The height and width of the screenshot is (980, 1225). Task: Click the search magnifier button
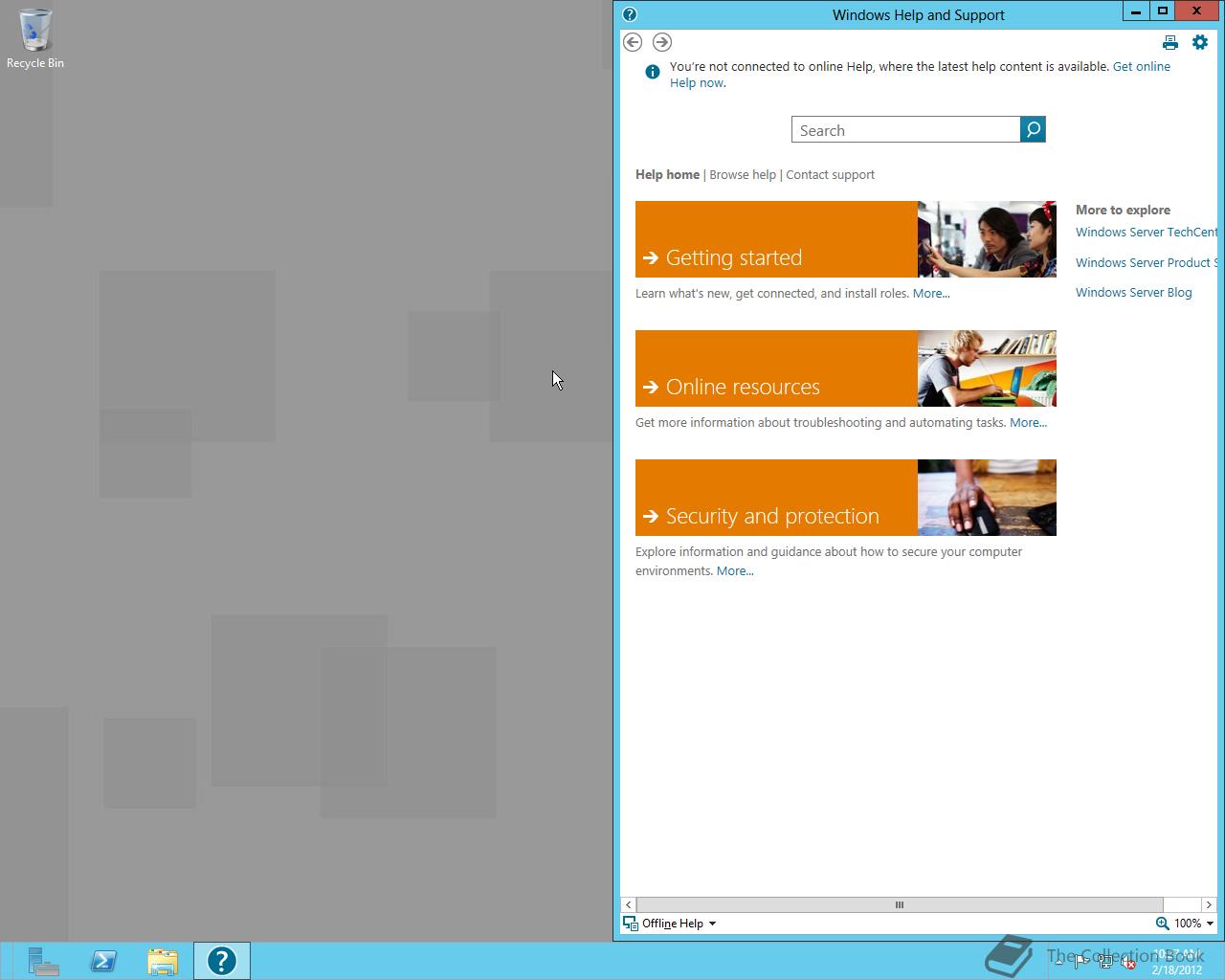(1034, 129)
